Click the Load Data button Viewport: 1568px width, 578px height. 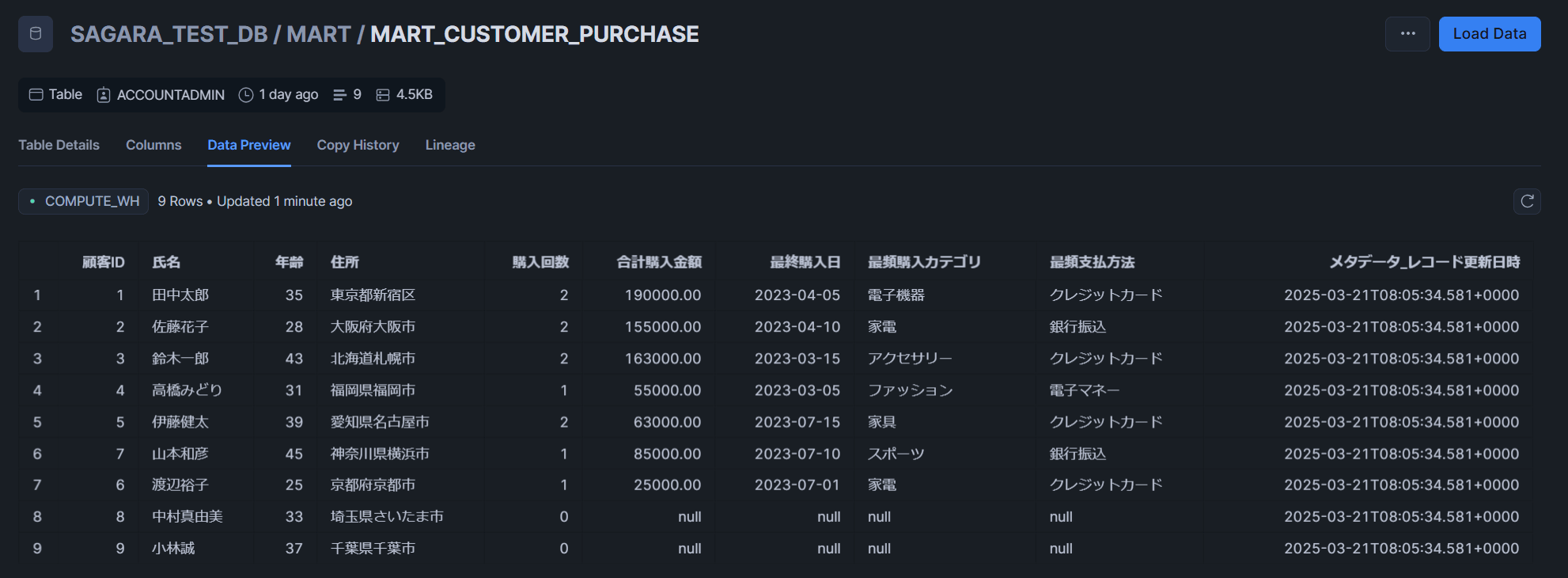pyautogui.click(x=1489, y=34)
